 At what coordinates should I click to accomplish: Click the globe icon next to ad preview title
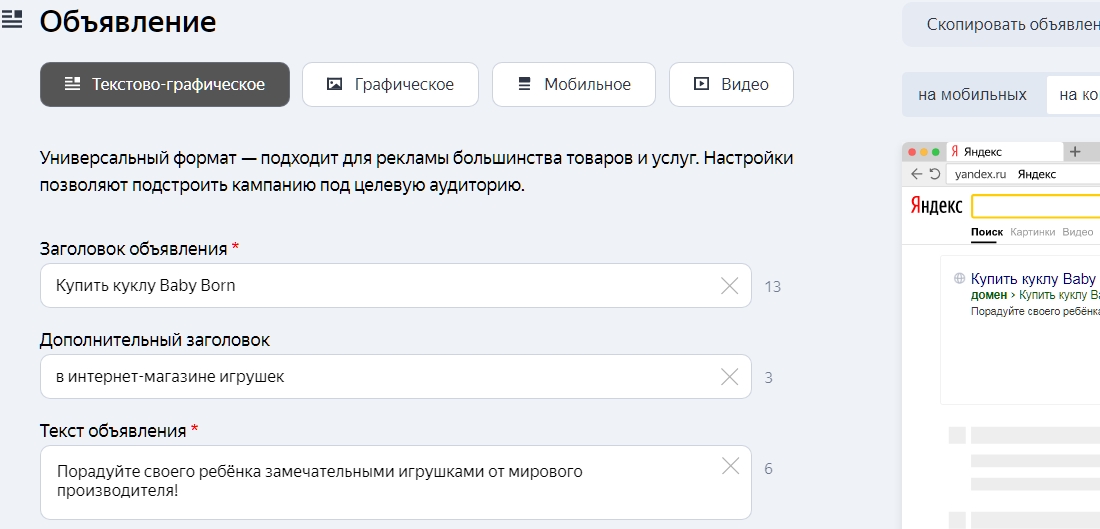pyautogui.click(x=959, y=279)
